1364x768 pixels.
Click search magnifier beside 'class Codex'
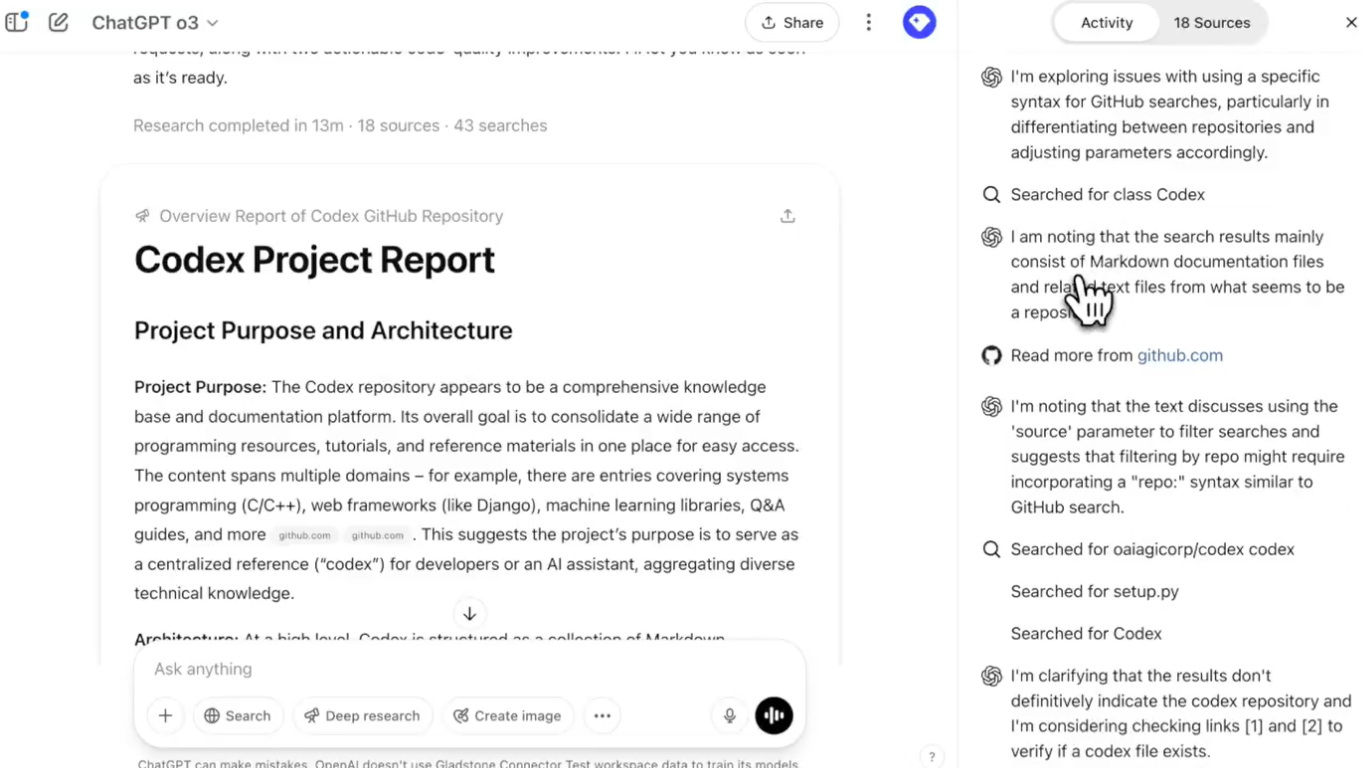coord(991,194)
